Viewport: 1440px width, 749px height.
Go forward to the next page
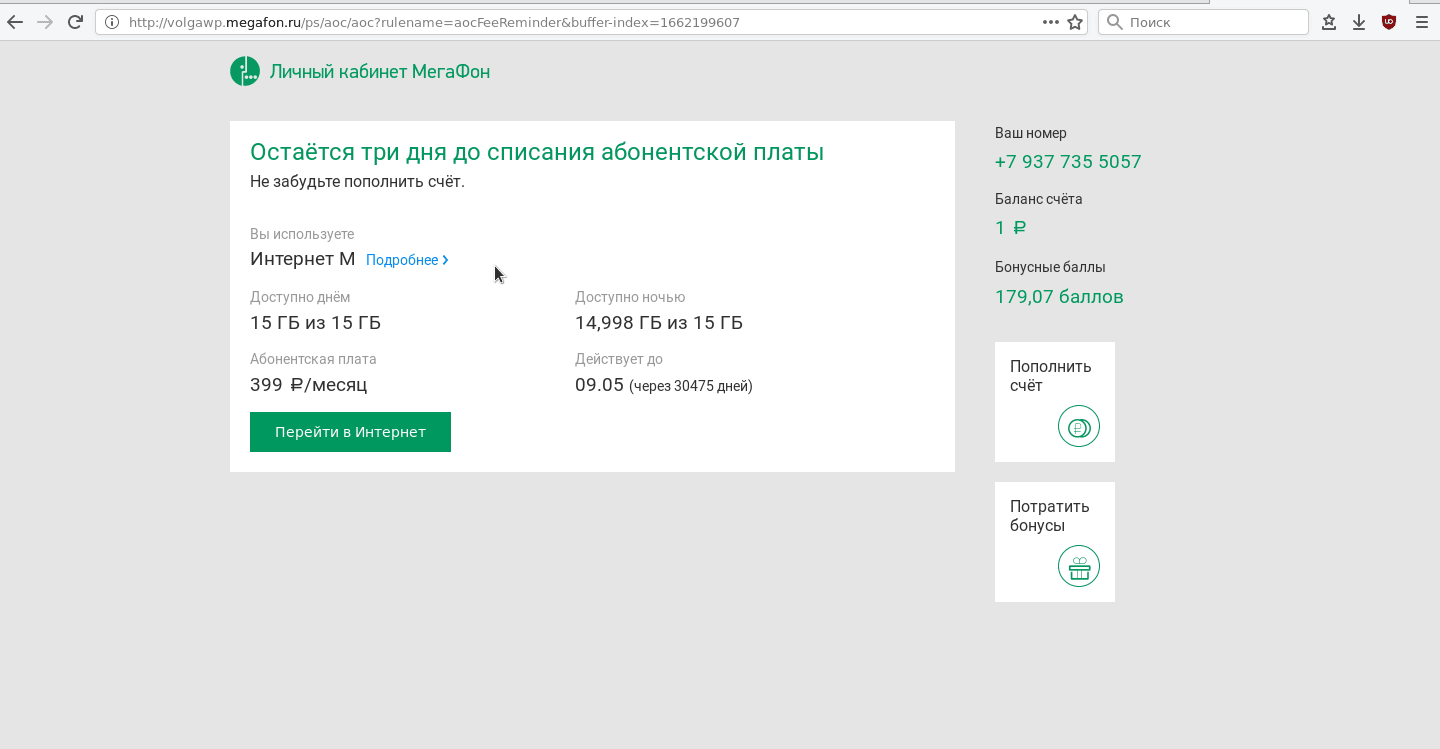(x=45, y=22)
